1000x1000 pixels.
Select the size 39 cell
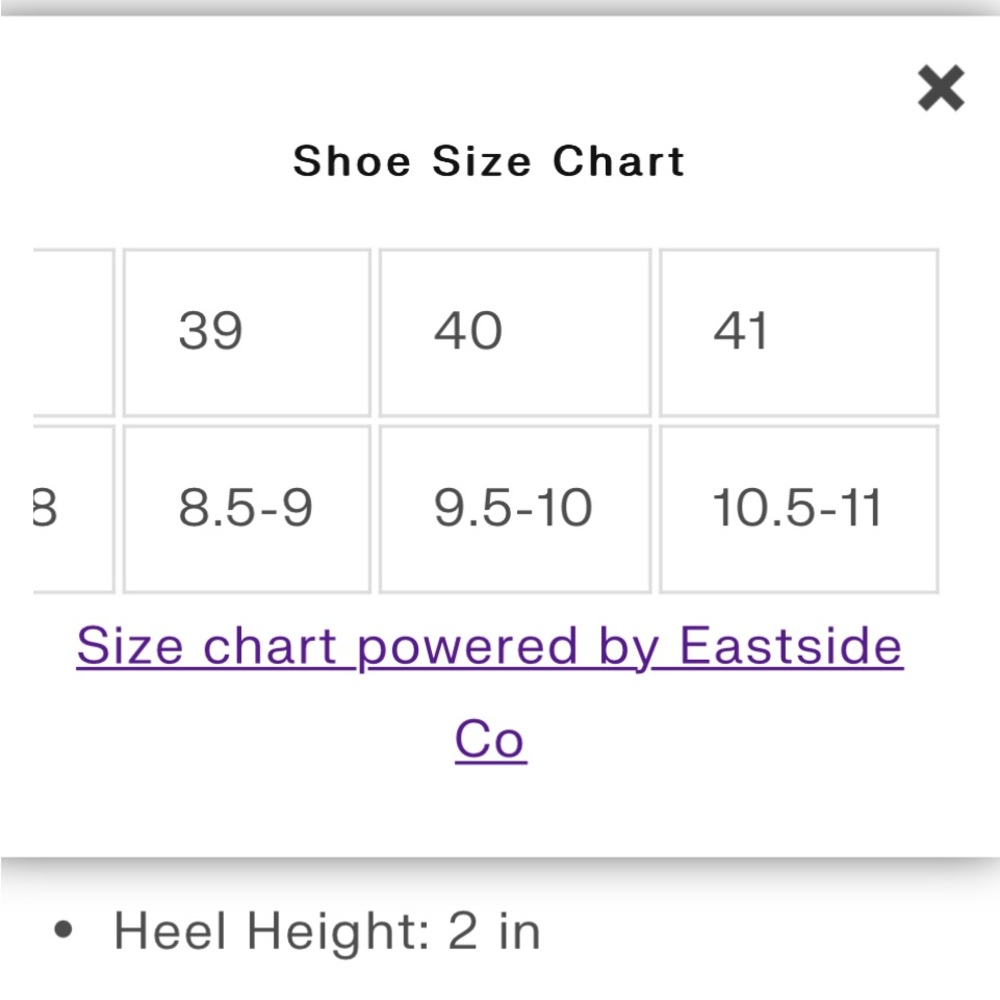(247, 332)
